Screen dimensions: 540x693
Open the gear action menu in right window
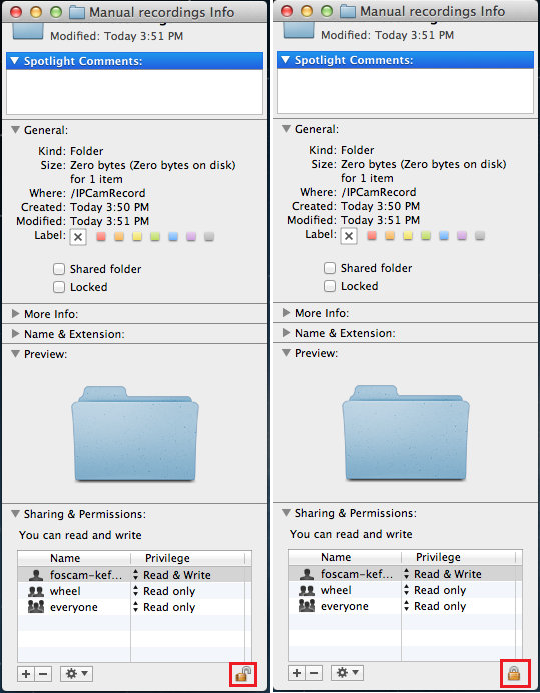tap(347, 673)
